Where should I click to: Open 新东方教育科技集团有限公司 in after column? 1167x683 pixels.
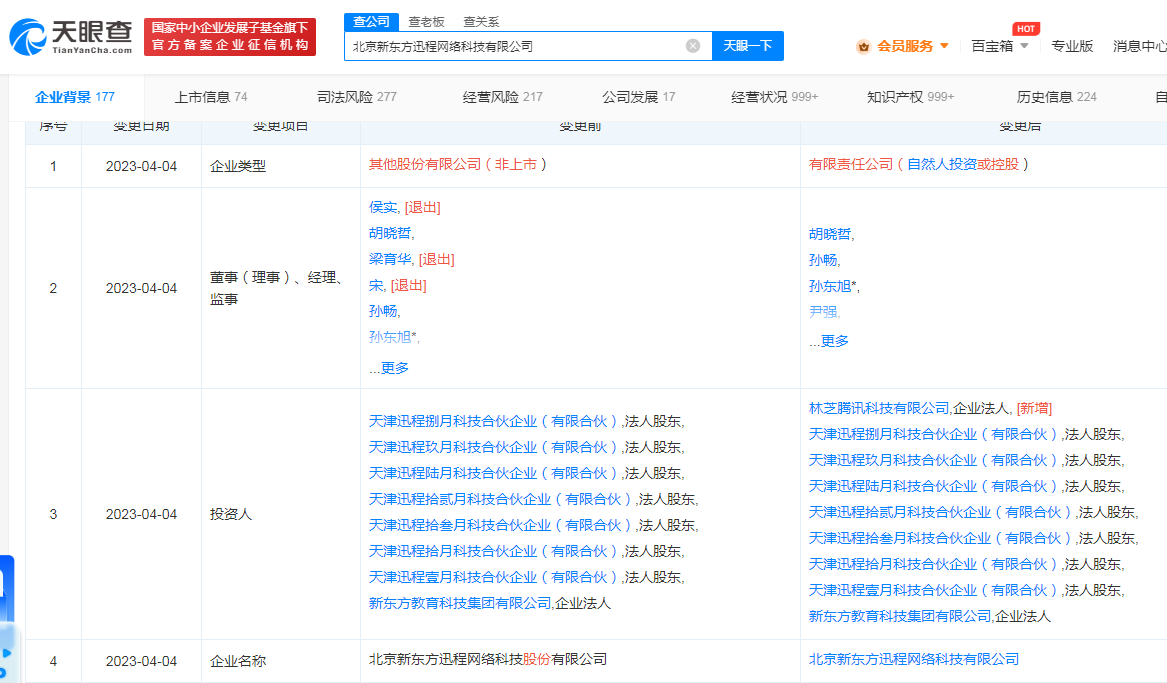pyautogui.click(x=900, y=617)
